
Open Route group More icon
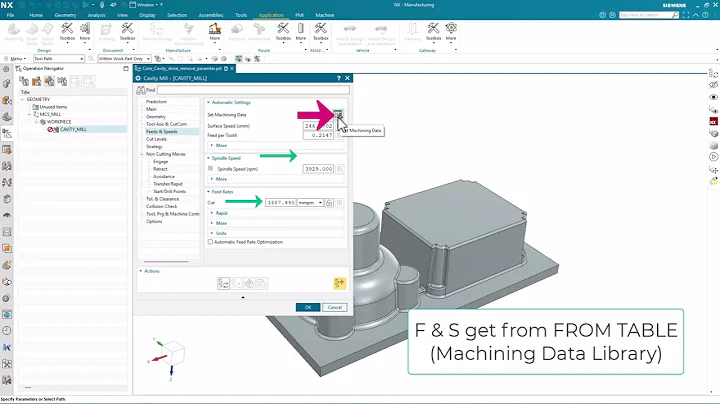300,32
